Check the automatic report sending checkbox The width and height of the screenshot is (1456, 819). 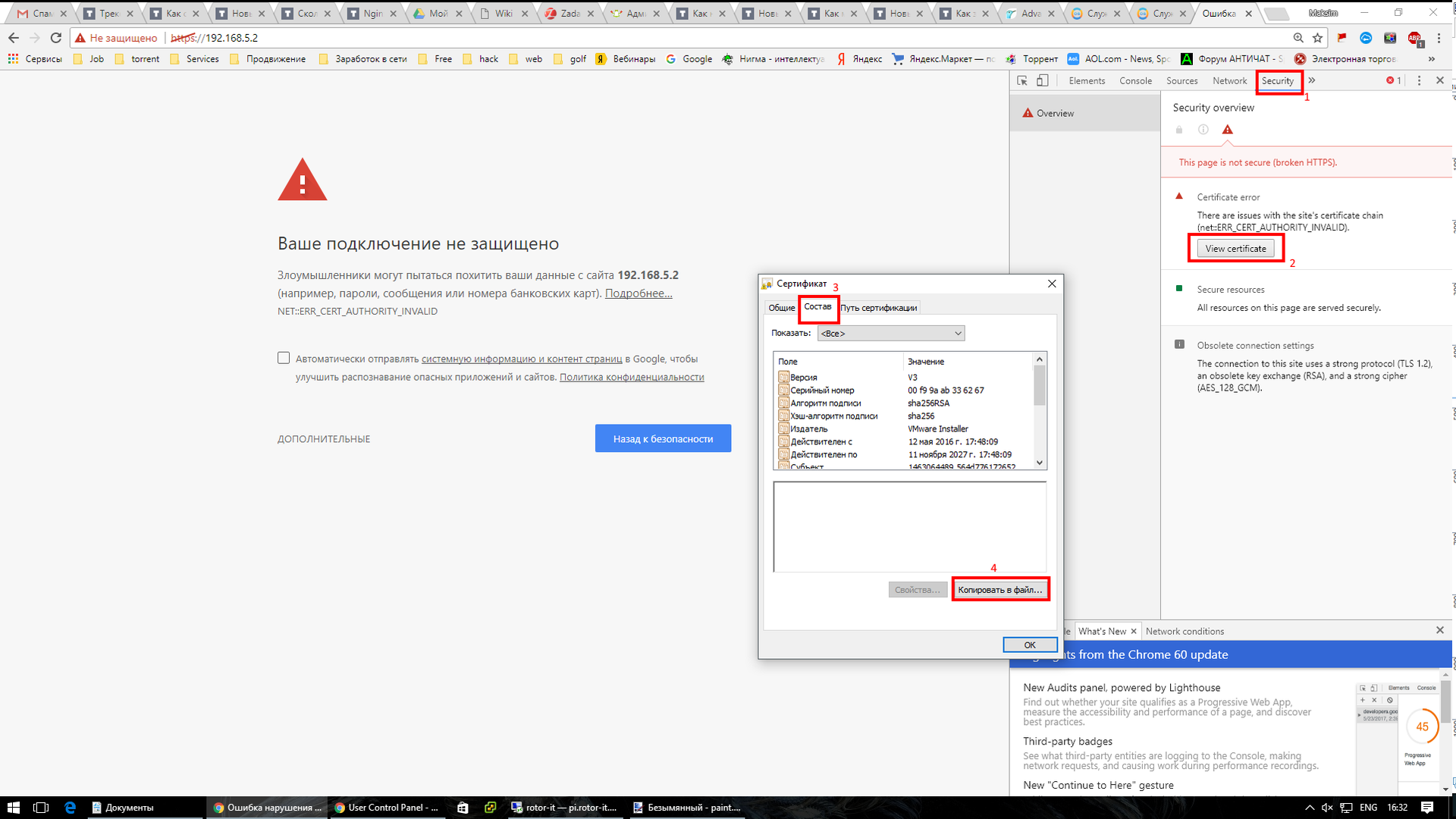click(x=284, y=358)
